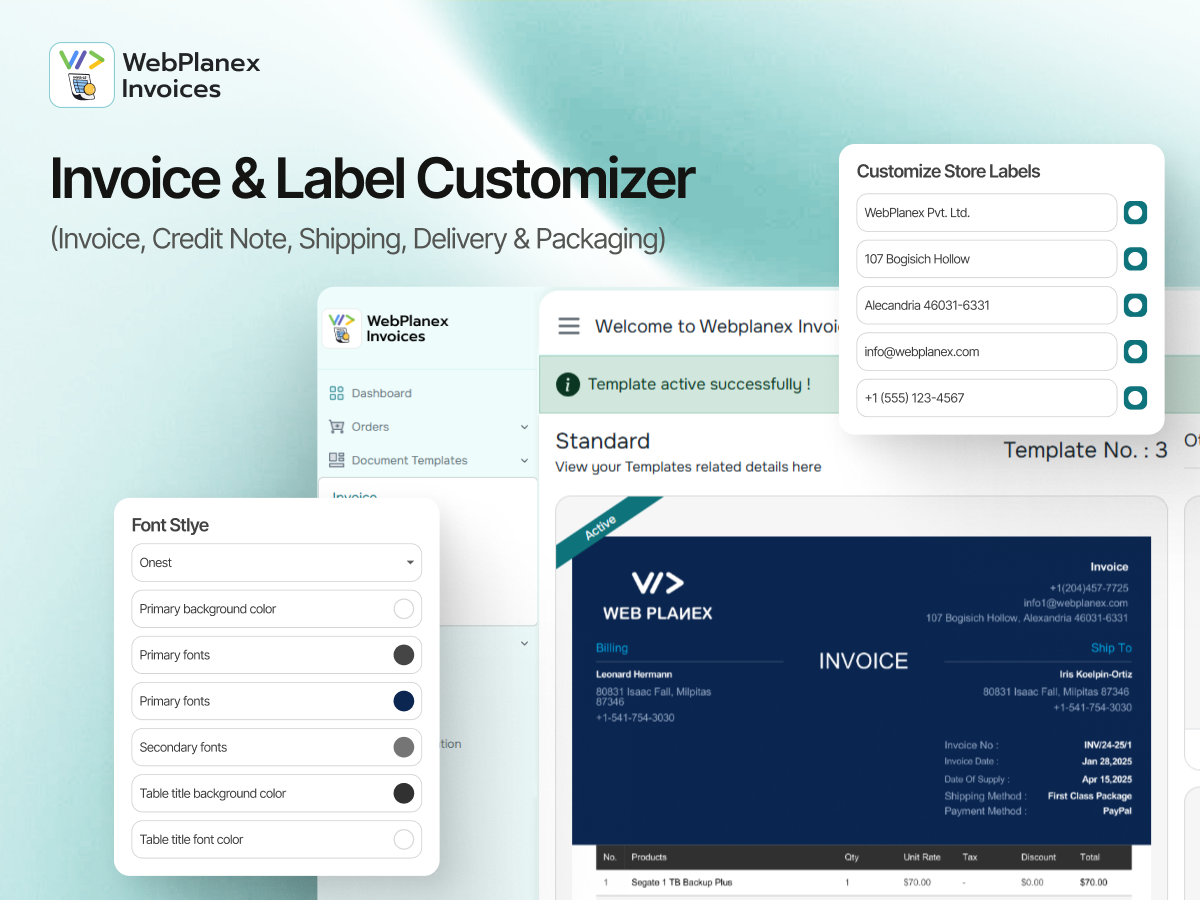Pick the dark grey Primary fonts swatch
Image resolution: width=1200 pixels, height=900 pixels.
[x=404, y=655]
